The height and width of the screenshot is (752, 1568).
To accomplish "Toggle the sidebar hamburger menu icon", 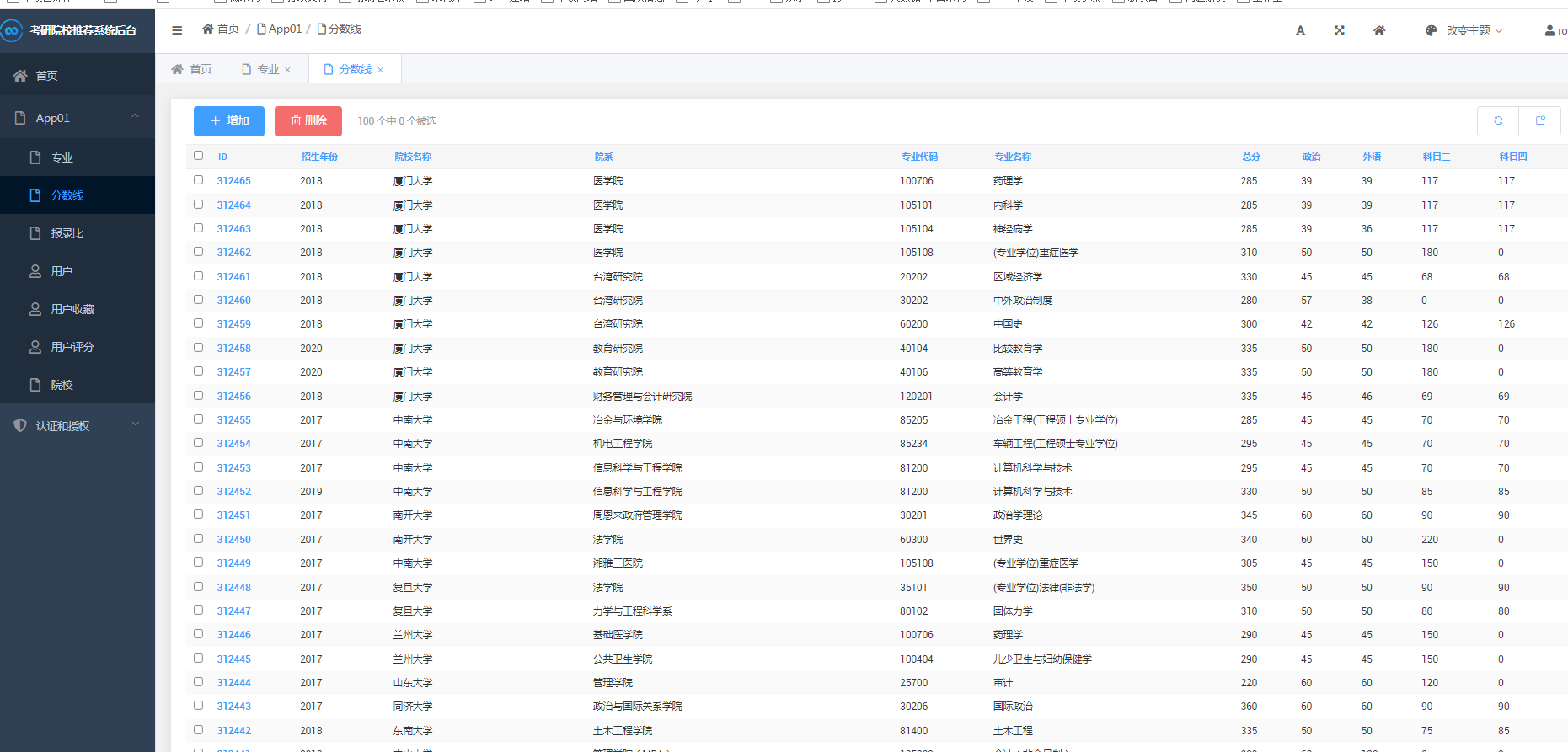I will click(177, 30).
